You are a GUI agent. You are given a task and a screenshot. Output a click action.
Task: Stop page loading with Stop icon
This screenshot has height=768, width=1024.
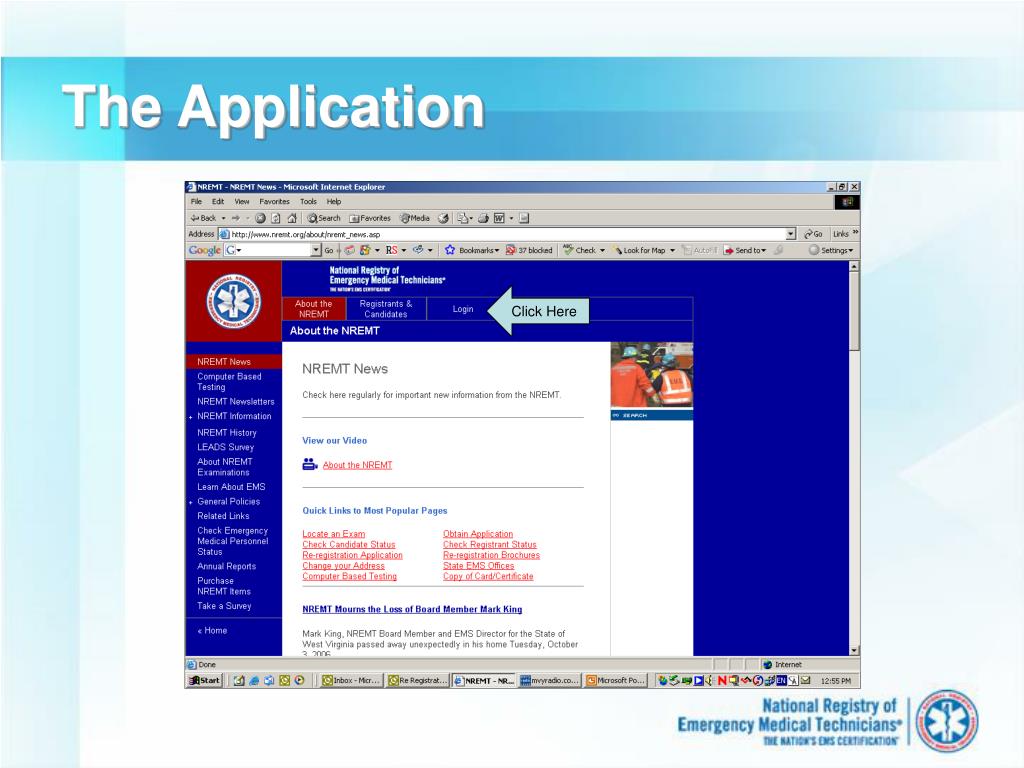pos(261,218)
